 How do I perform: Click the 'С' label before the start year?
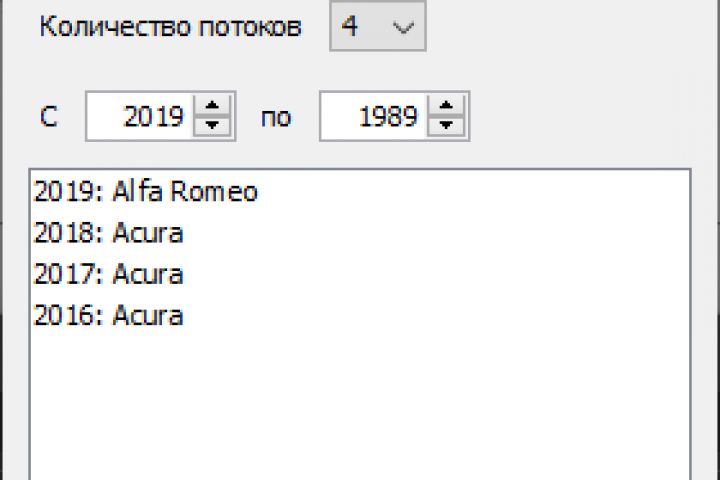pyautogui.click(x=48, y=118)
